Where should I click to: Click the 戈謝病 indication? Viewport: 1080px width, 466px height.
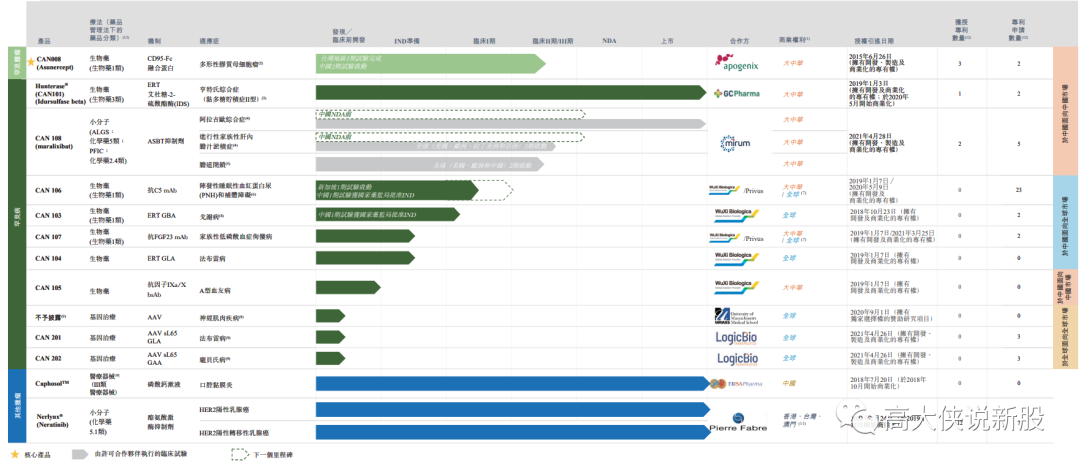point(209,215)
